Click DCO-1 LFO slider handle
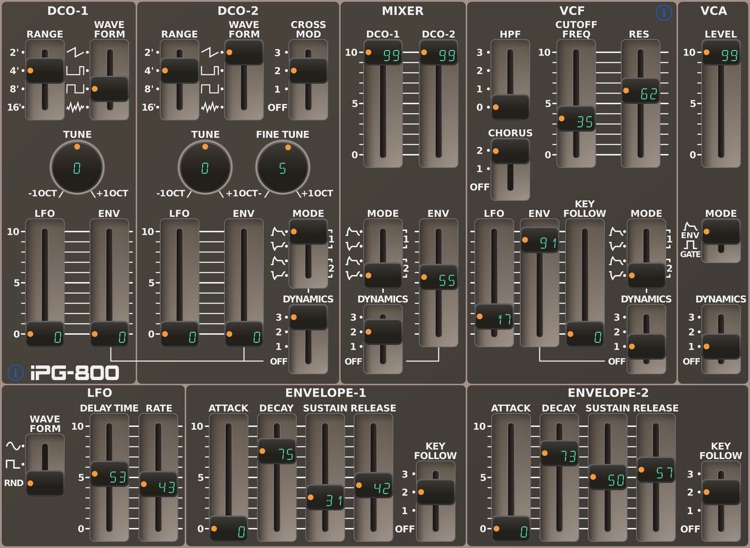The width and height of the screenshot is (750, 548). [45, 334]
